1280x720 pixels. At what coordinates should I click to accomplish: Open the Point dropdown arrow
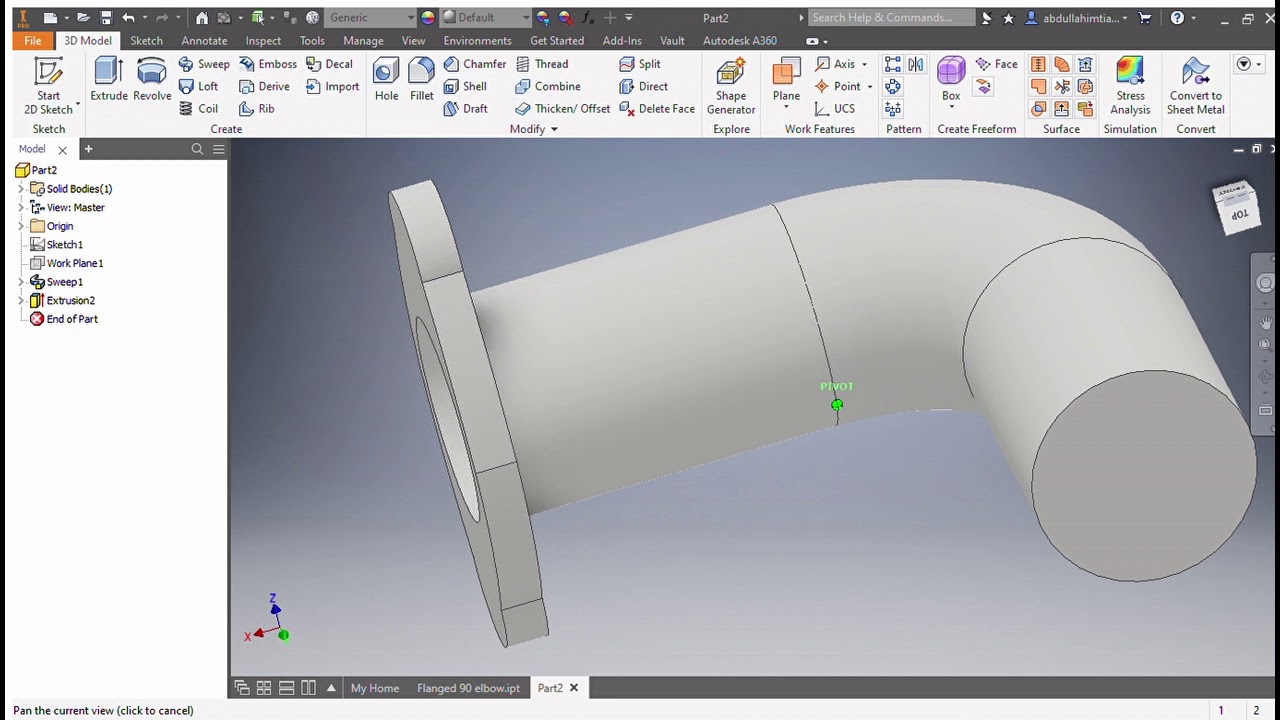pos(869,86)
